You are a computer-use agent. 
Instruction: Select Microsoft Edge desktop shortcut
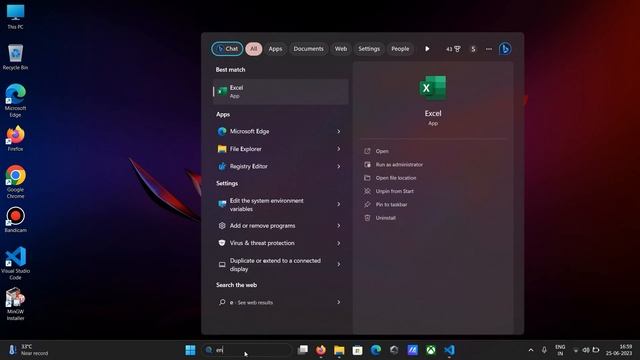click(16, 101)
